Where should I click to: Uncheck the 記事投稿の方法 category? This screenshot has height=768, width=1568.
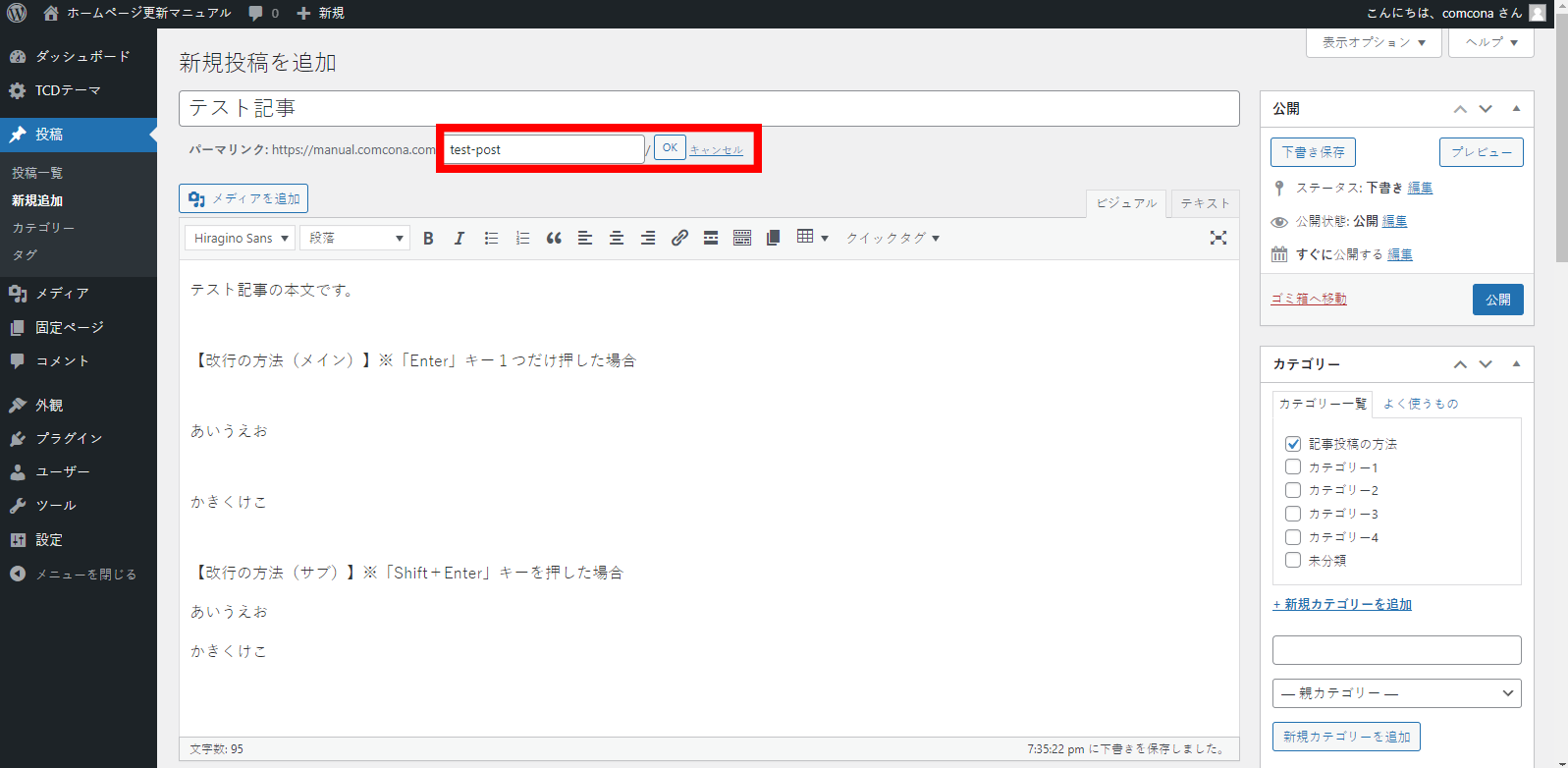1293,444
